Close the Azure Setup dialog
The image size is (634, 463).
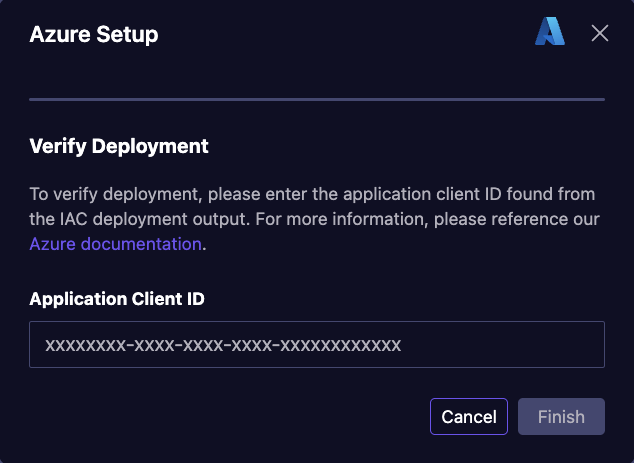(600, 33)
